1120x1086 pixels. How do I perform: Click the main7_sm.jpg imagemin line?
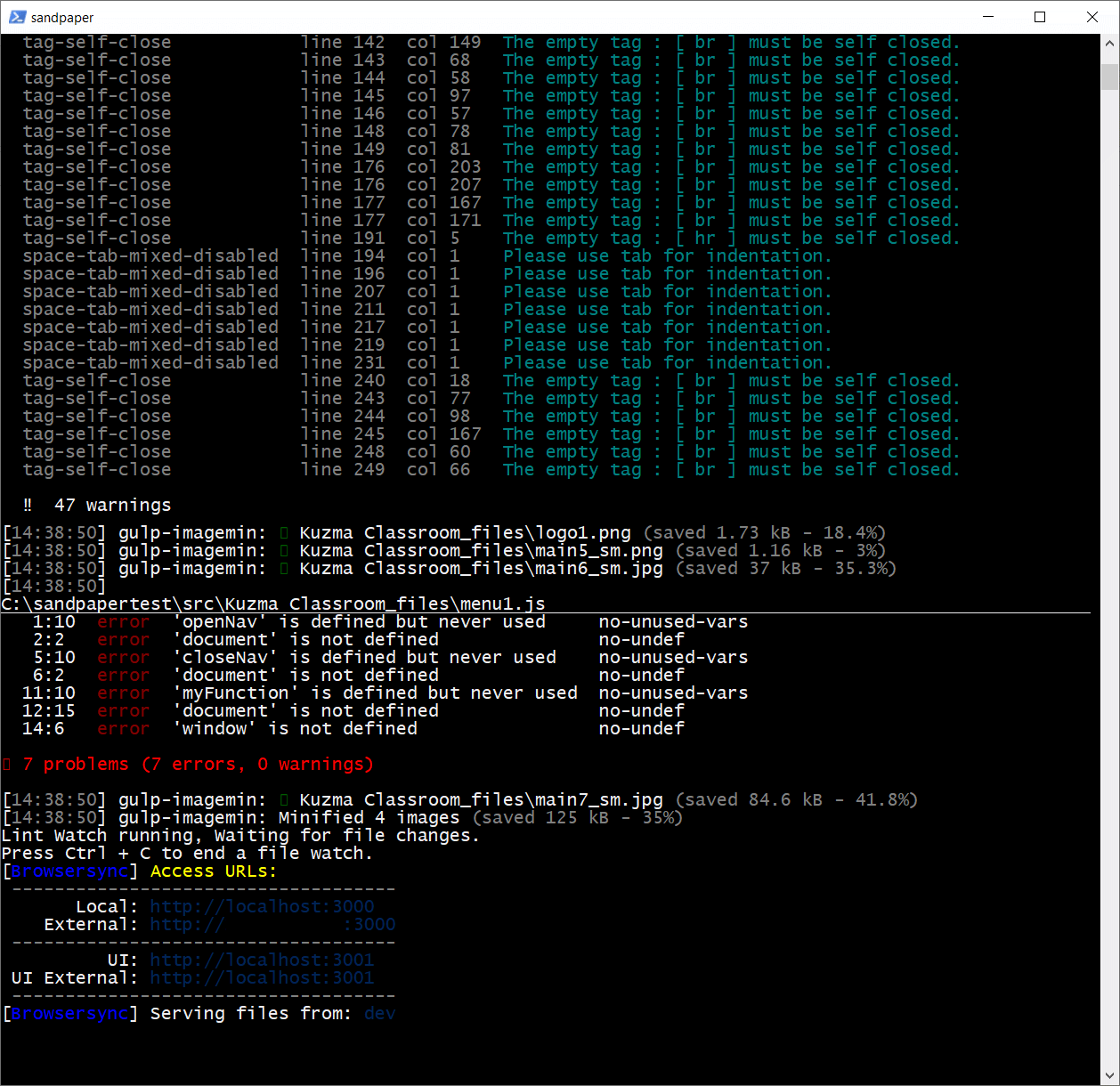460,799
